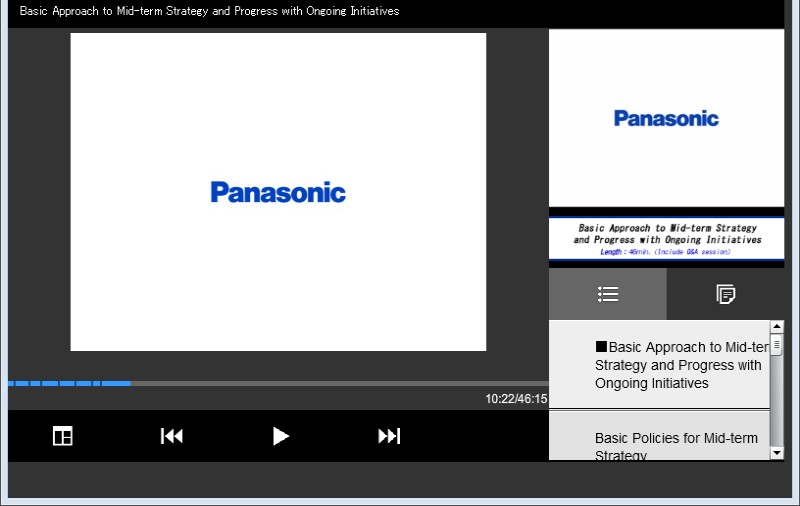Click the unplayed grey part of the timeline
This screenshot has width=800, height=506.
click(340, 383)
